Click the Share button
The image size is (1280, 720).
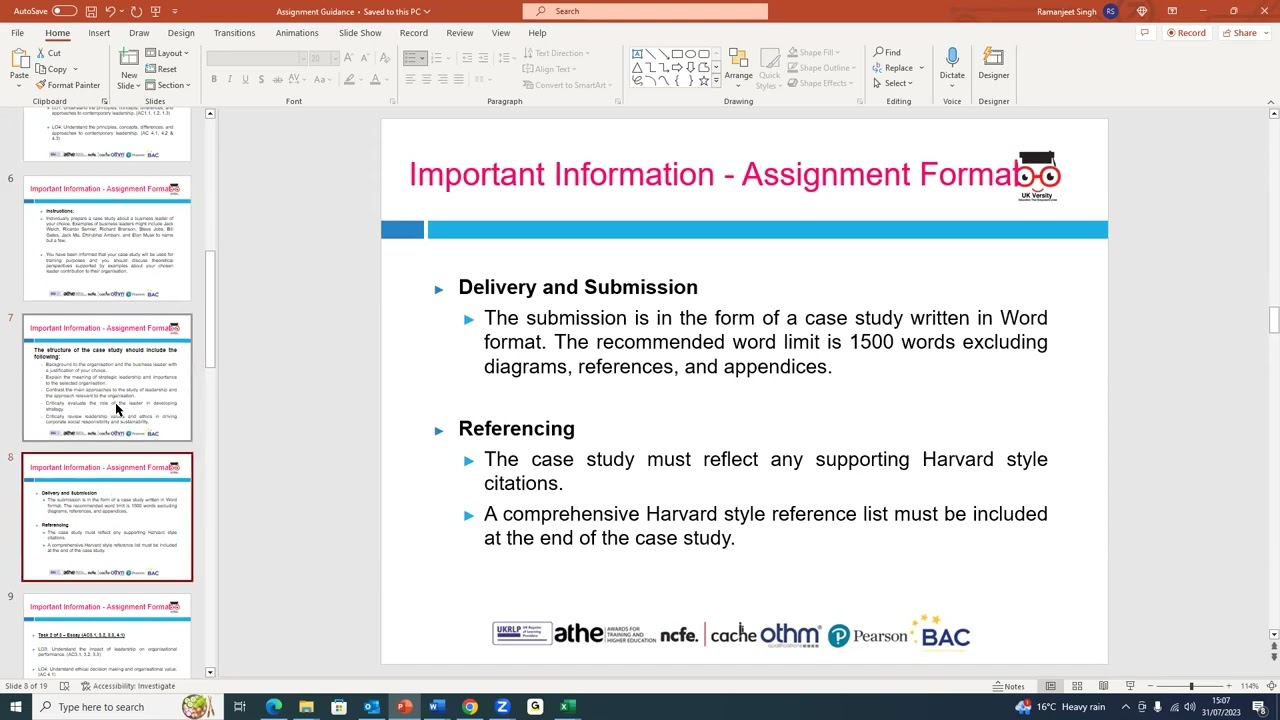click(1240, 33)
